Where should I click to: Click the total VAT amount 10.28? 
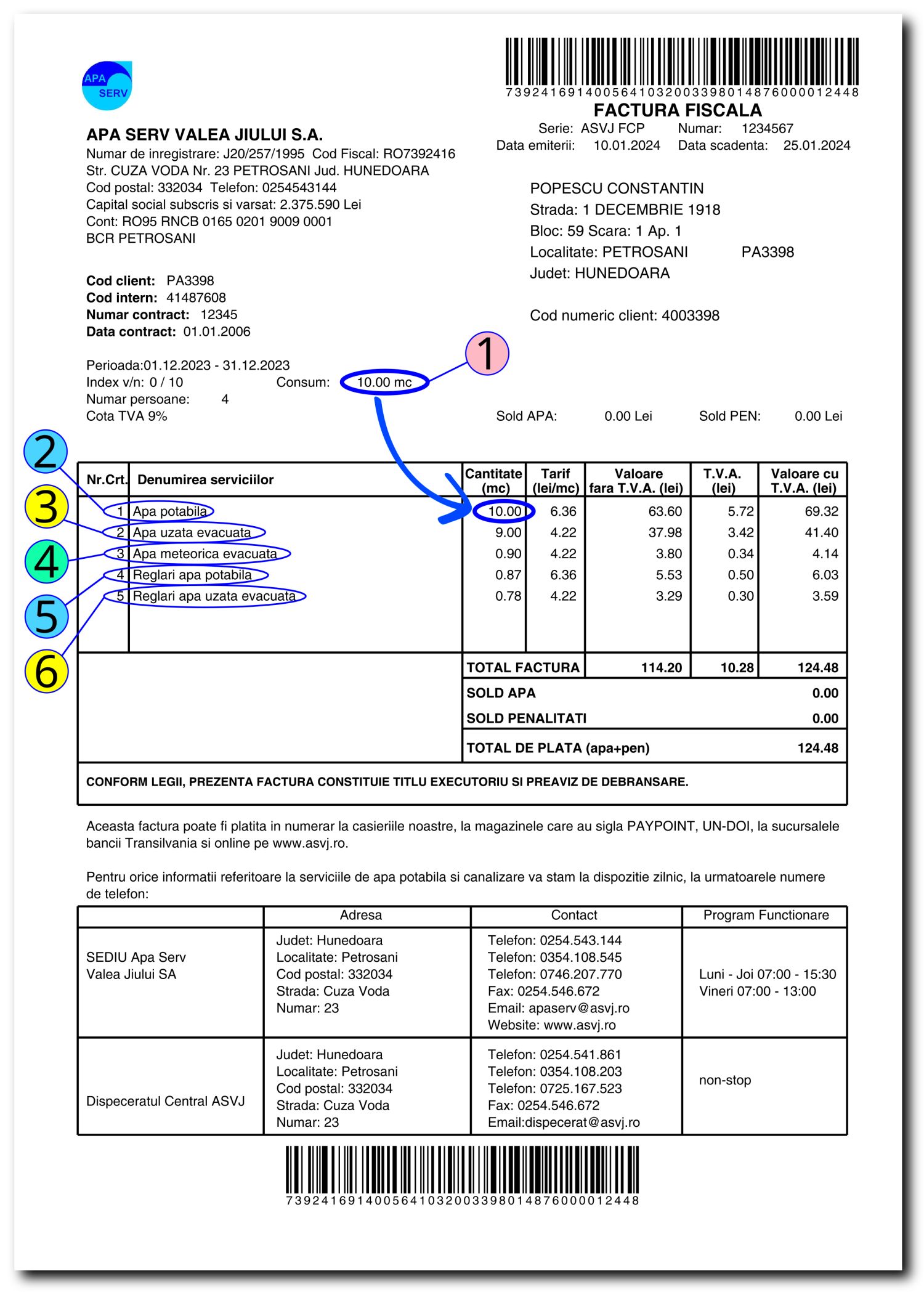pos(737,668)
